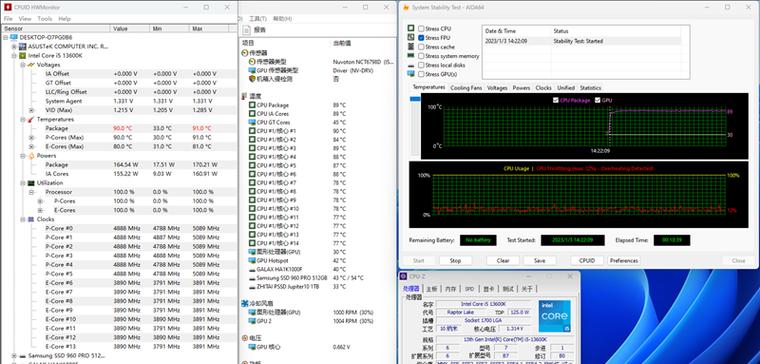Click the Voltages category icon
The width and height of the screenshot is (760, 364).
pyautogui.click(x=31, y=65)
